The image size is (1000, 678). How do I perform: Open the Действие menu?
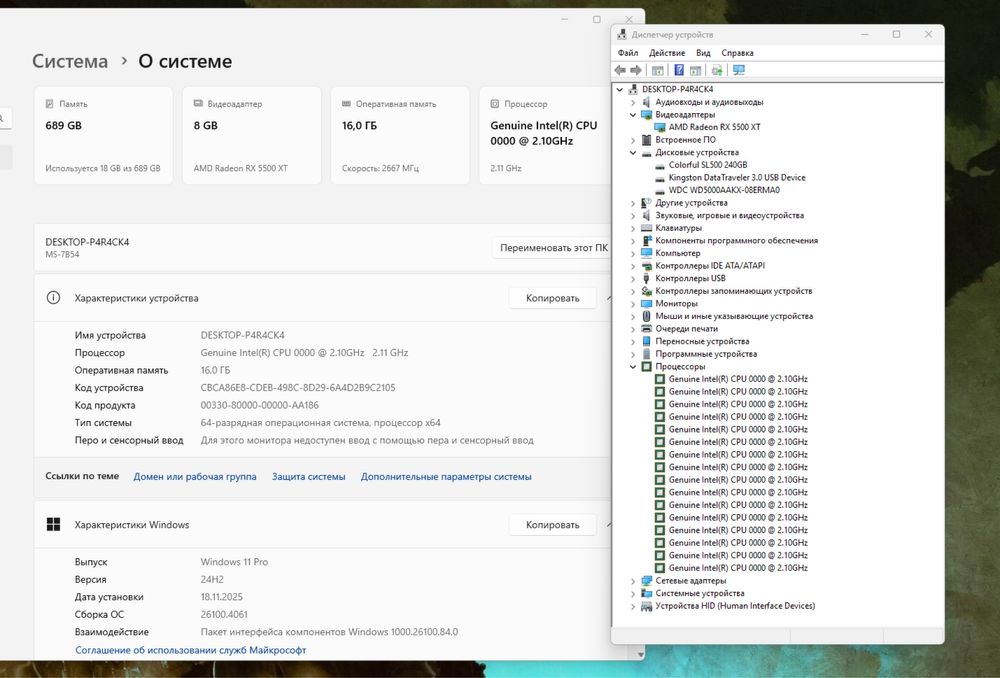point(666,53)
